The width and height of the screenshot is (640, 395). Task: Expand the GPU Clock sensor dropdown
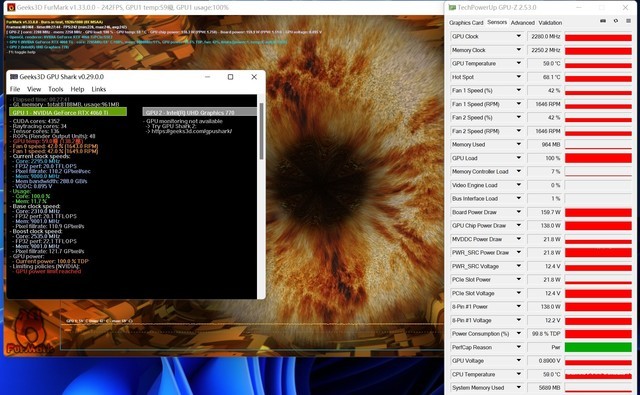click(518, 36)
